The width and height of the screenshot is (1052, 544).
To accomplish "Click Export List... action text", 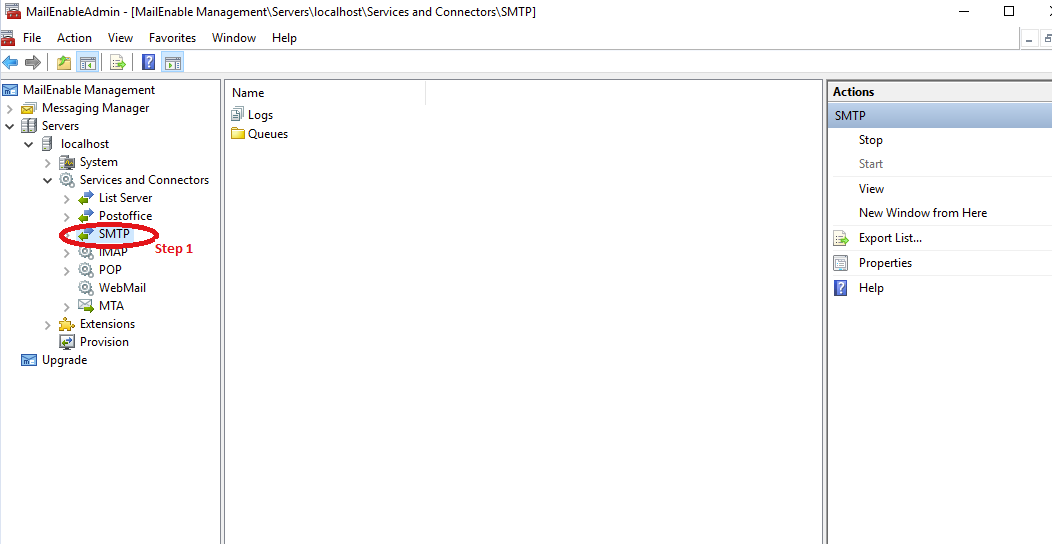I will 890,238.
